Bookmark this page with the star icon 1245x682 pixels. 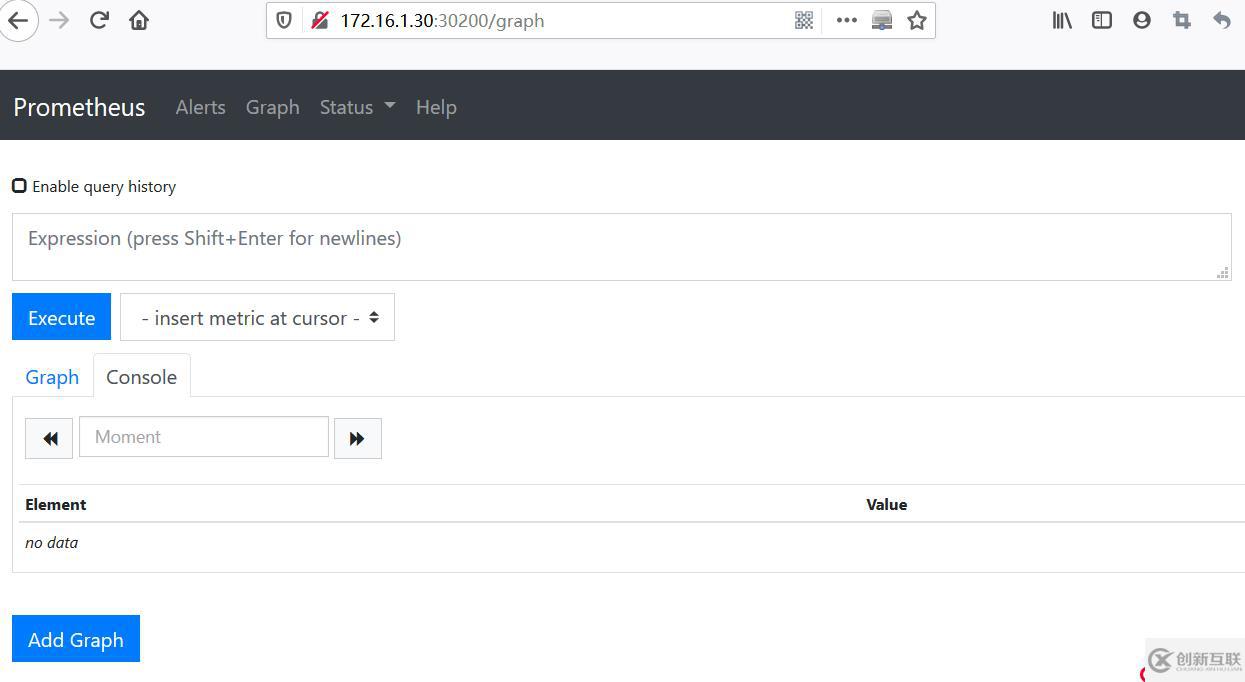917,20
